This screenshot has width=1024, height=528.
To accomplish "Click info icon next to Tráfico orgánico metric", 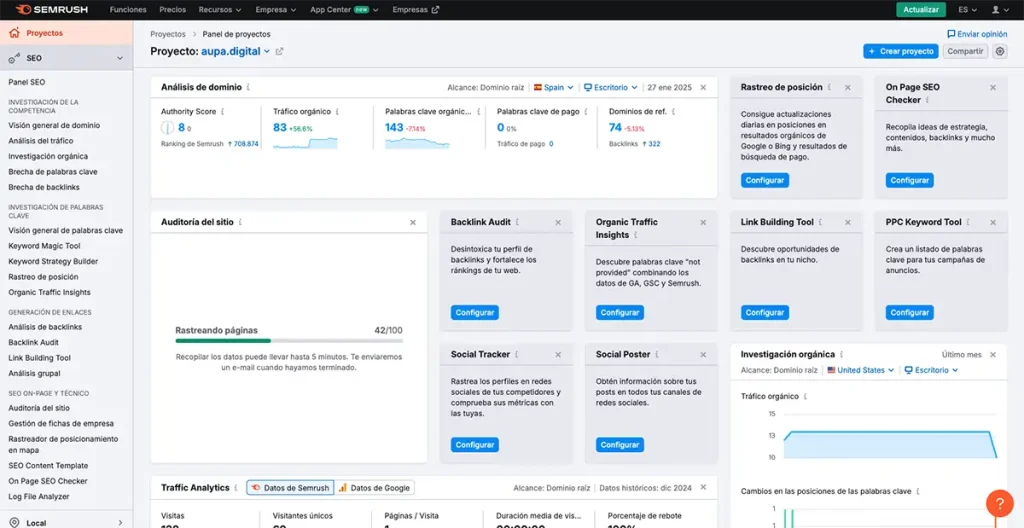I will pos(338,112).
